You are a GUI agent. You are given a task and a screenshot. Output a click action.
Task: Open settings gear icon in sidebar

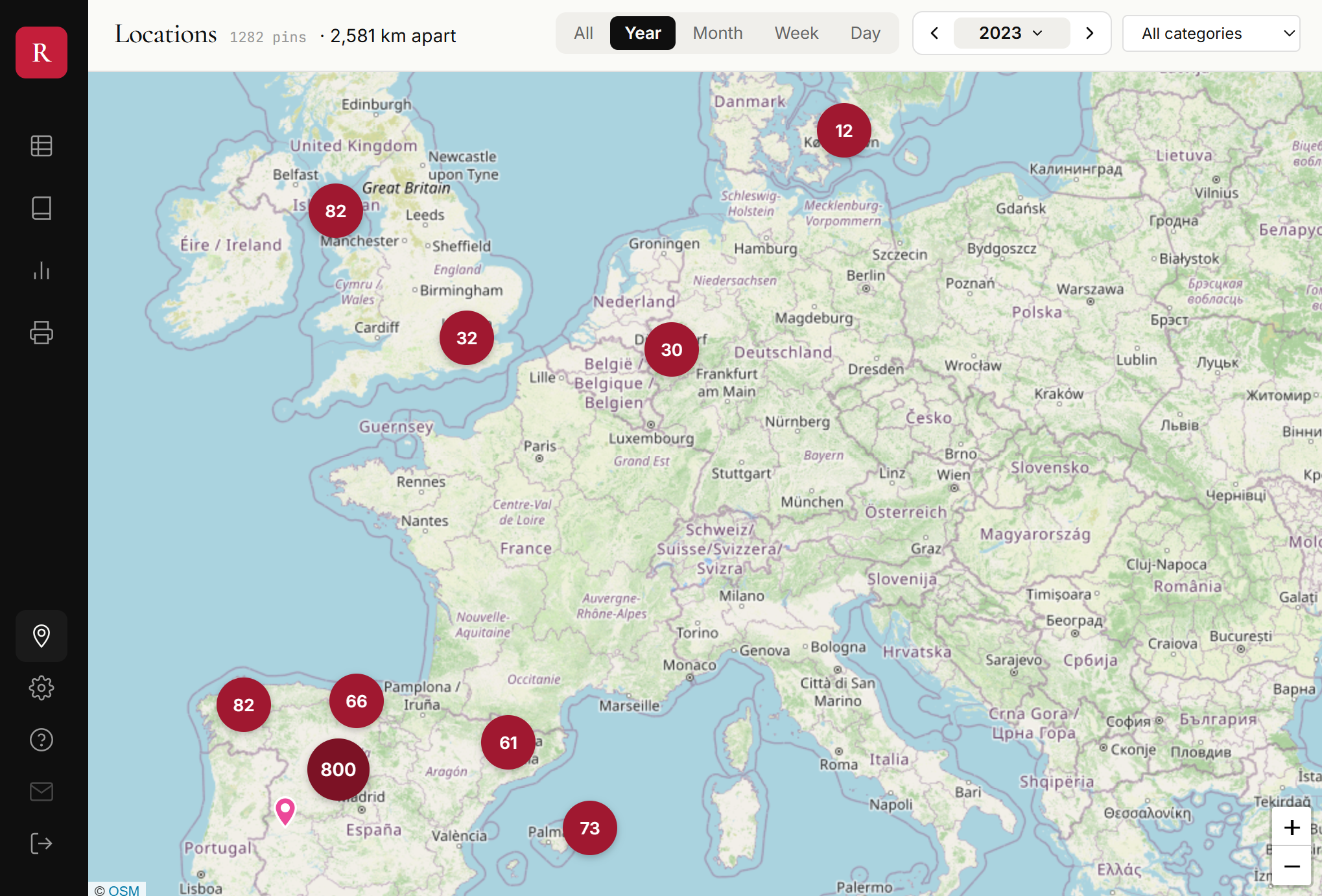coord(41,688)
